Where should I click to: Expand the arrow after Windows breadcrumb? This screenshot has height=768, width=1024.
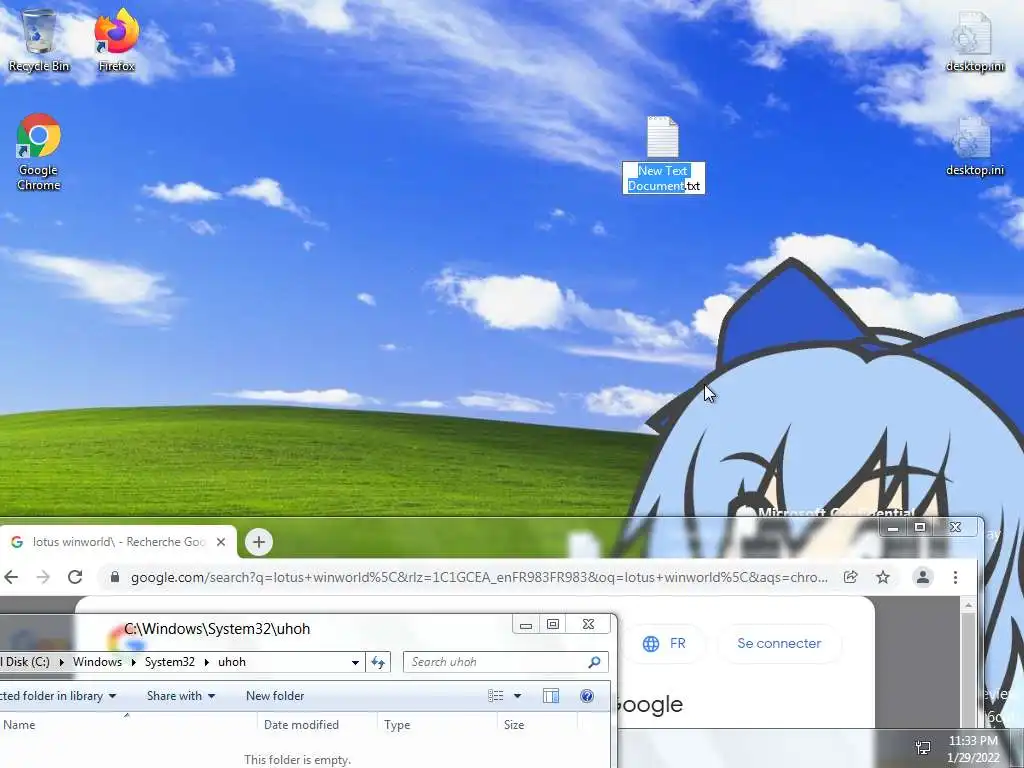(x=134, y=662)
